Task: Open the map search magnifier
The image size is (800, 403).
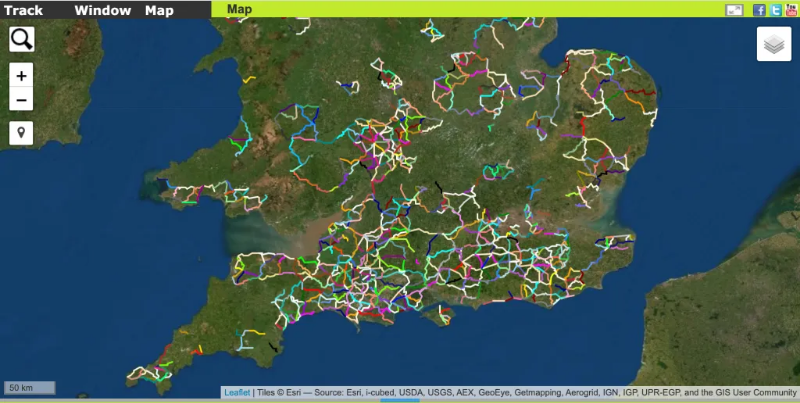Action: 22,39
